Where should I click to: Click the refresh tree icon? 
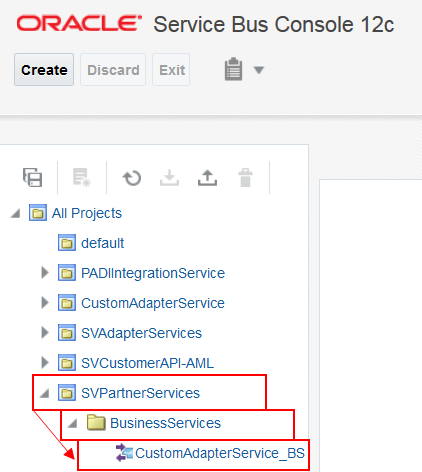coord(132,178)
